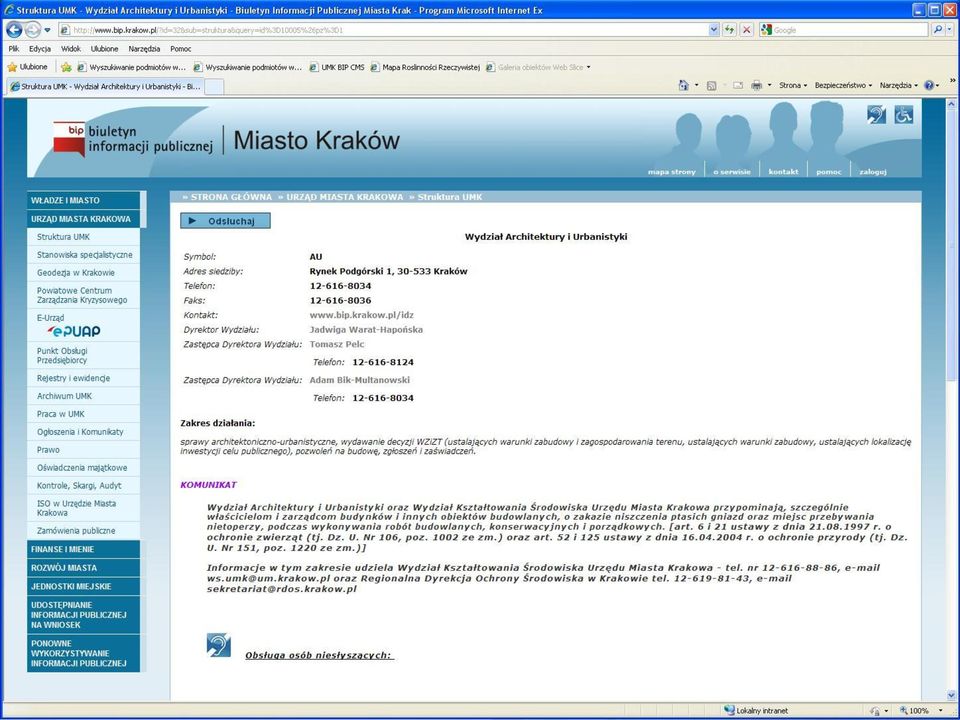The image size is (960, 720).
Task: Select FINANSE I MIENIE sidebar section
Action: tap(83, 549)
